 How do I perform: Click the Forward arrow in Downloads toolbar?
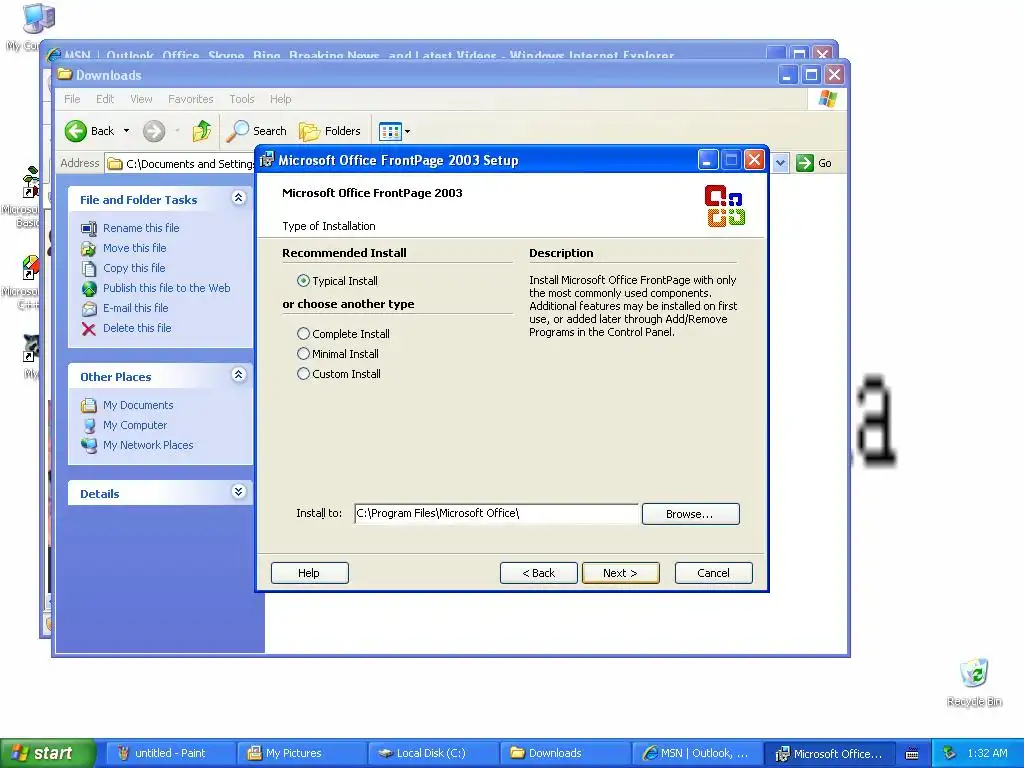tap(154, 131)
